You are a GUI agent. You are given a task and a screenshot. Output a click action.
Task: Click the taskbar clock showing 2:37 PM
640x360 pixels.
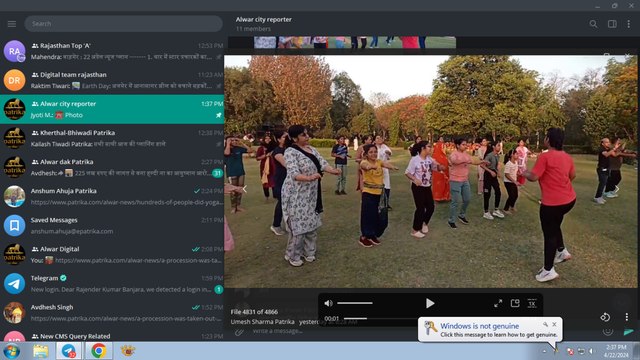[x=616, y=351]
